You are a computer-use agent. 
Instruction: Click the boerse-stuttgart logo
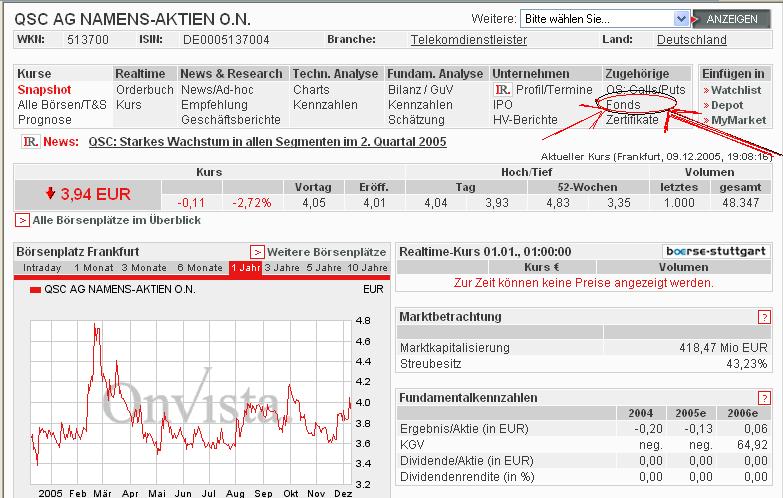717,251
